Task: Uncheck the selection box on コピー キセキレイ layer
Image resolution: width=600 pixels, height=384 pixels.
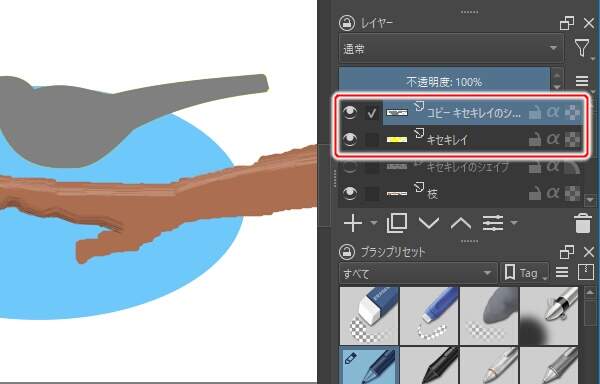Action: (x=371, y=113)
